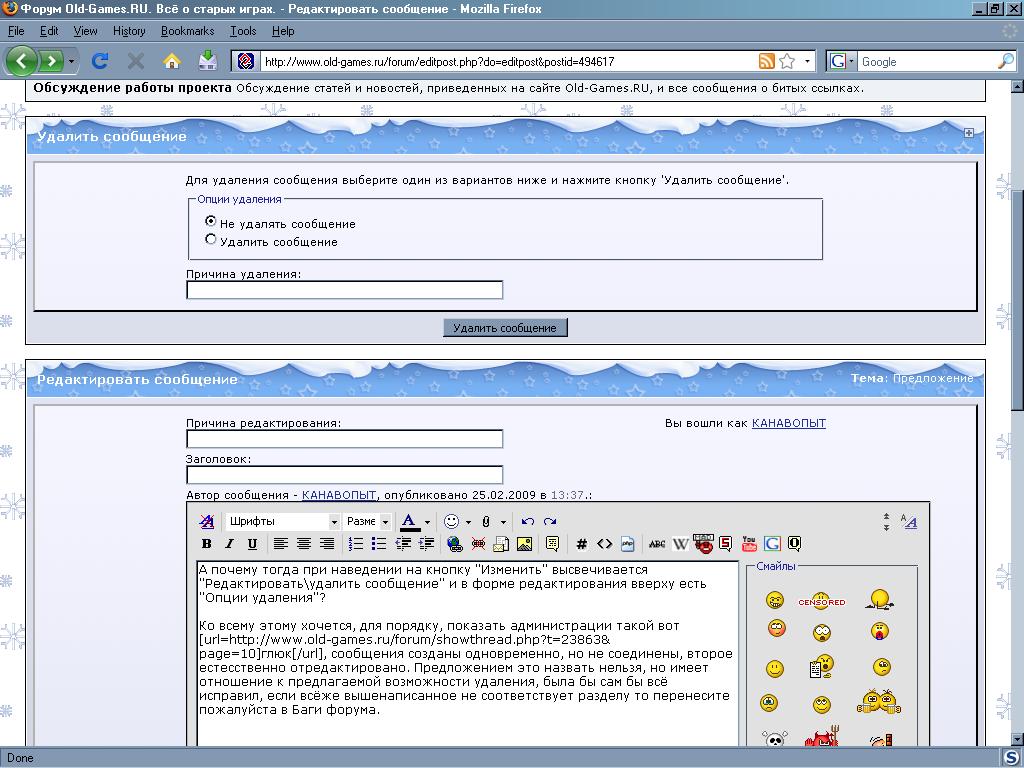Screen dimensions: 1024x768
Task: Open the History menu
Action: 129,31
